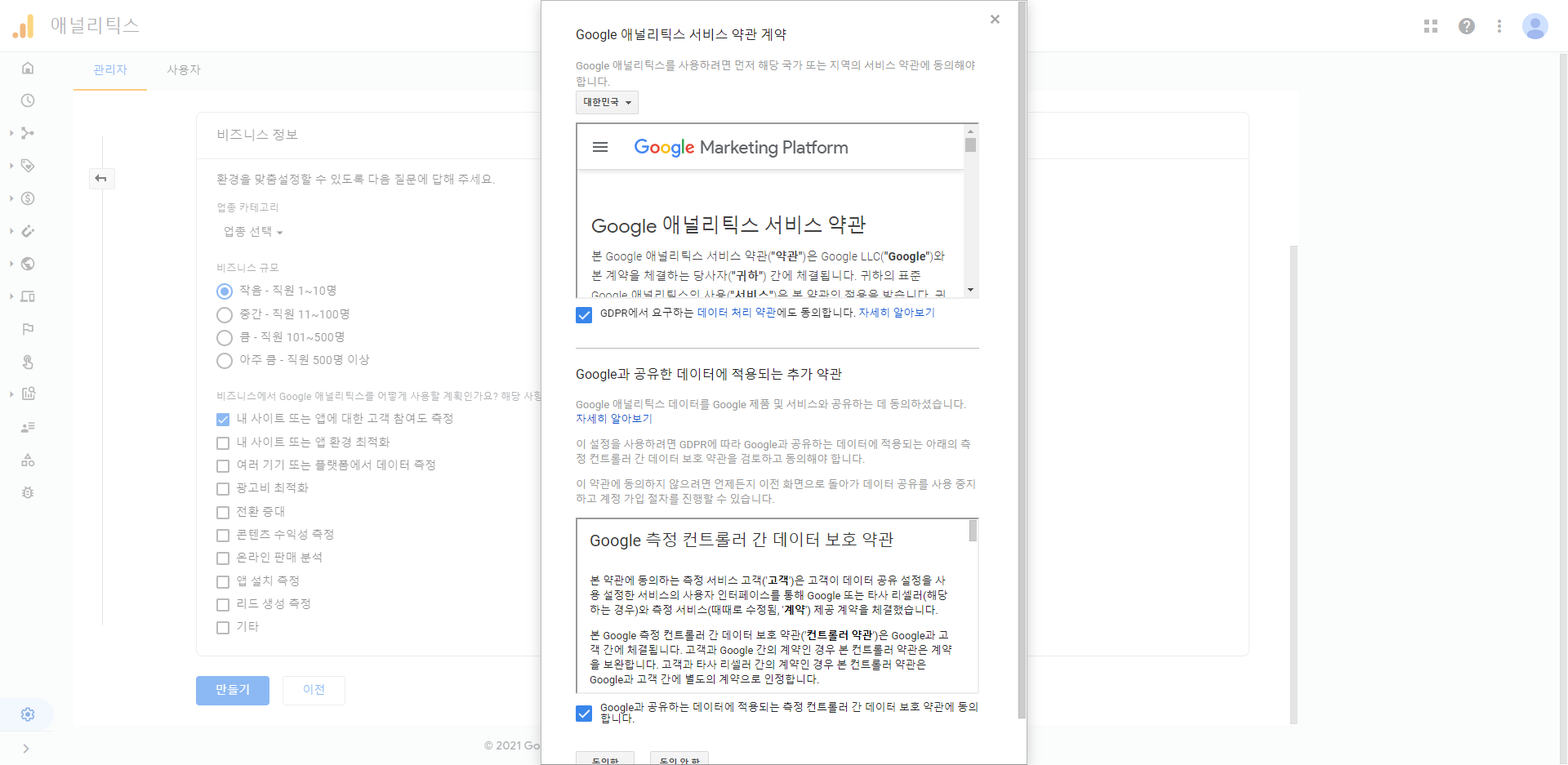Image resolution: width=1568 pixels, height=765 pixels.
Task: Click the 동의 안 함 decline button
Action: (x=679, y=758)
